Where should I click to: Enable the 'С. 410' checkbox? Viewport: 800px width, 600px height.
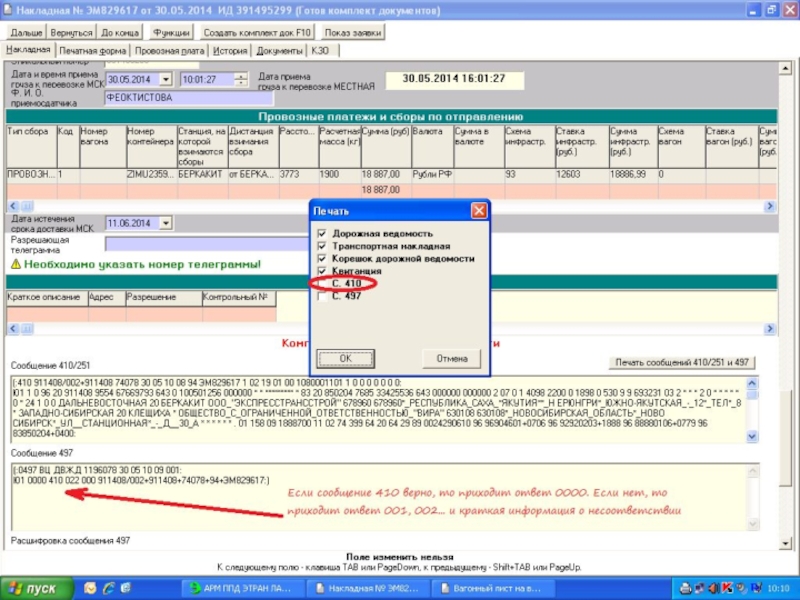[x=322, y=284]
